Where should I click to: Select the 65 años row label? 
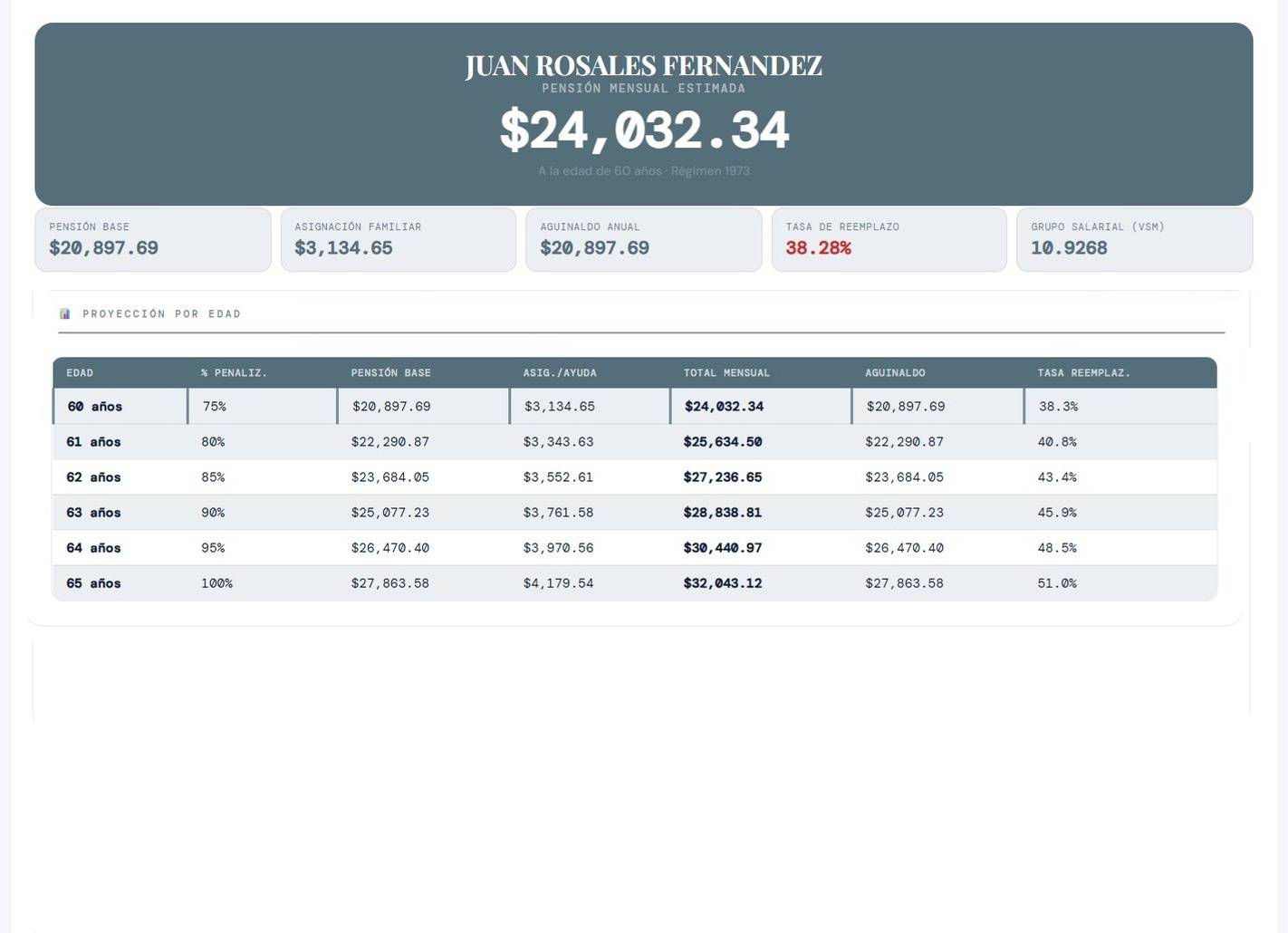[93, 583]
